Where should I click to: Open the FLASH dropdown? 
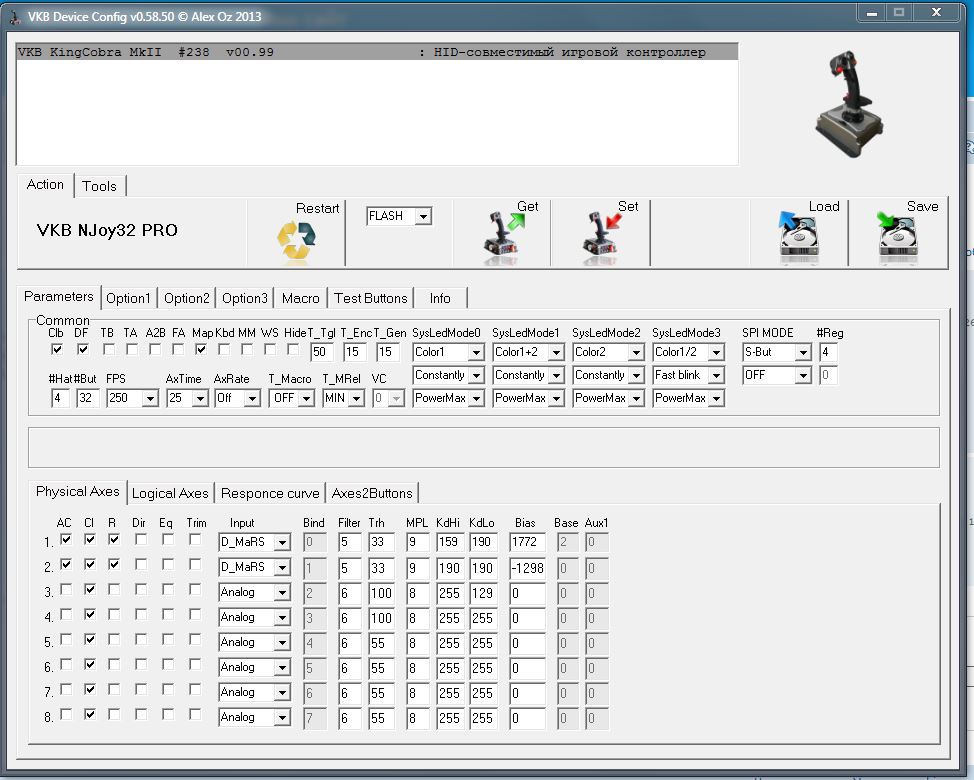point(423,216)
